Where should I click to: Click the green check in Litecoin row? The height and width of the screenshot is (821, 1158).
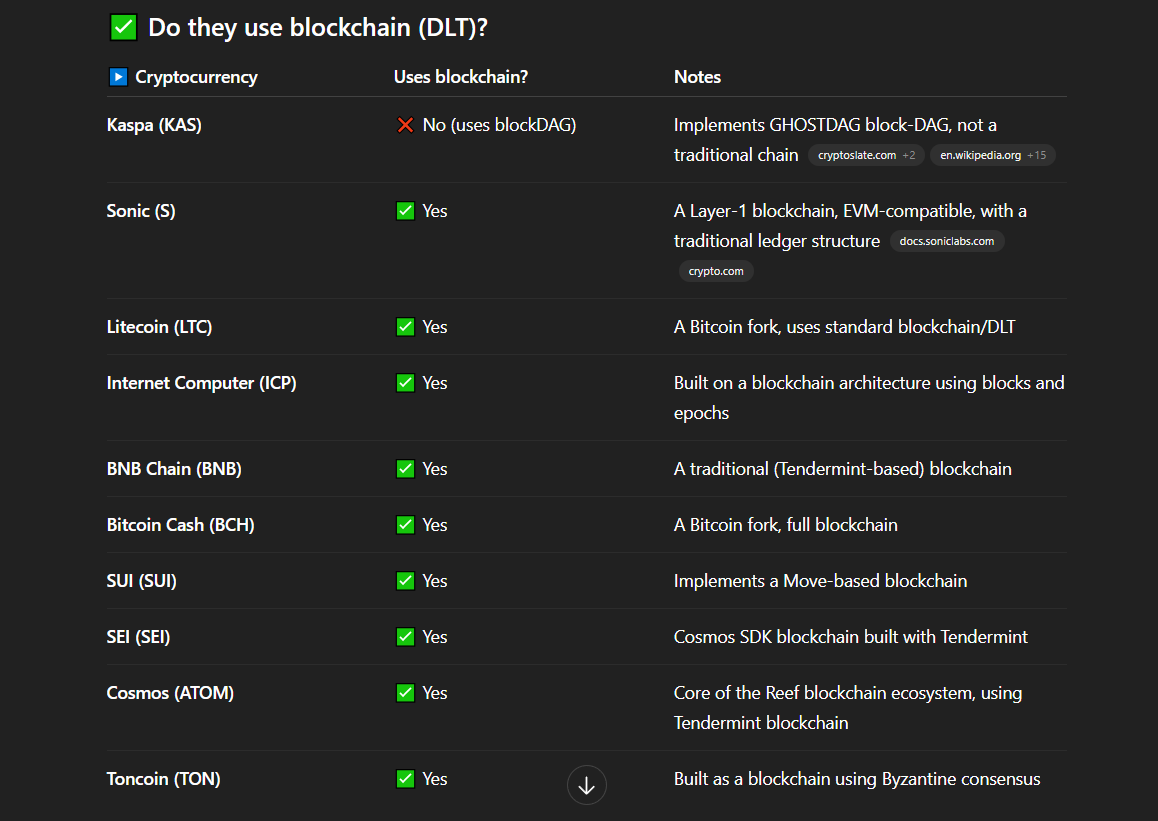point(405,327)
